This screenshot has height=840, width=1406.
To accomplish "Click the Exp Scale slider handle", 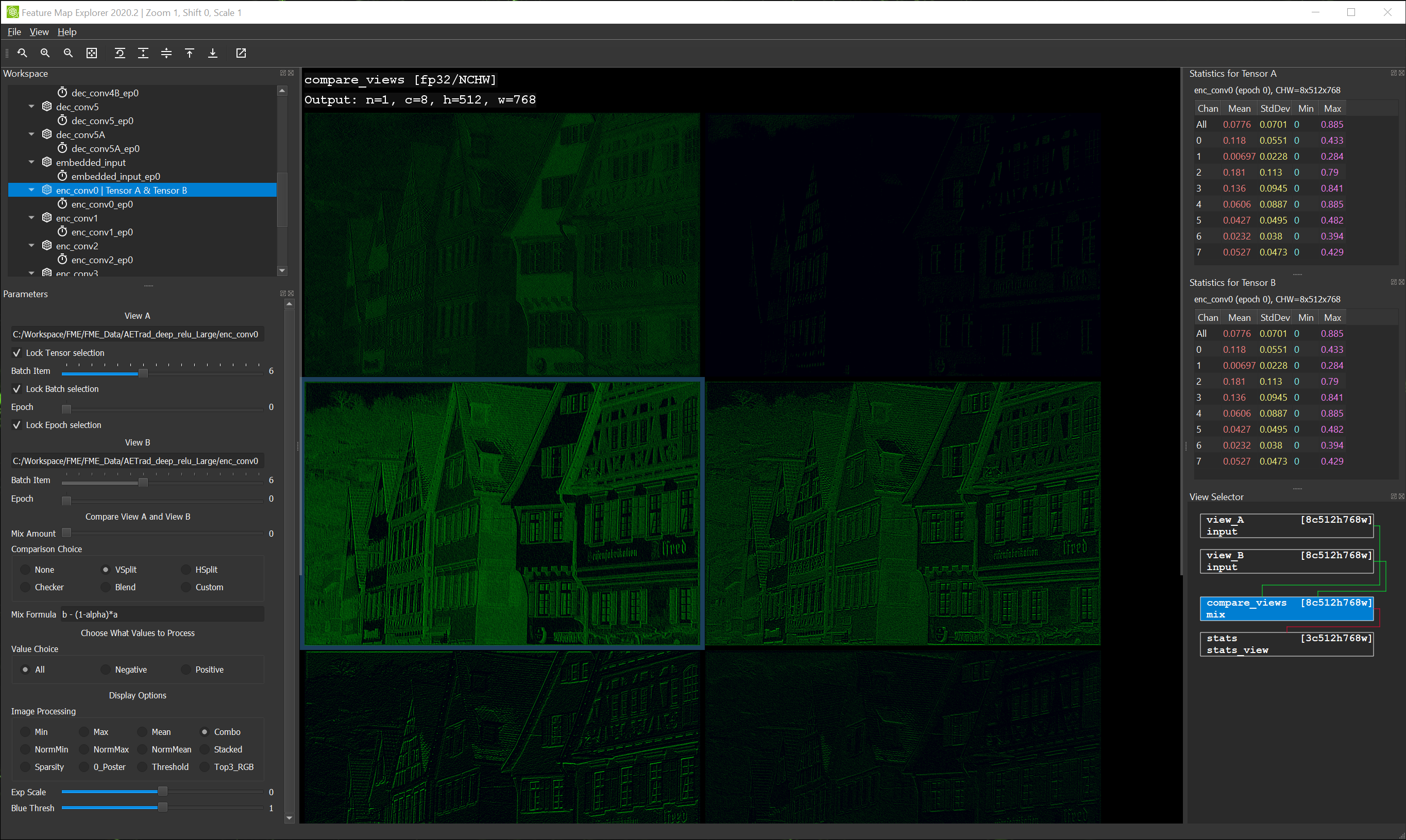I will click(x=162, y=791).
